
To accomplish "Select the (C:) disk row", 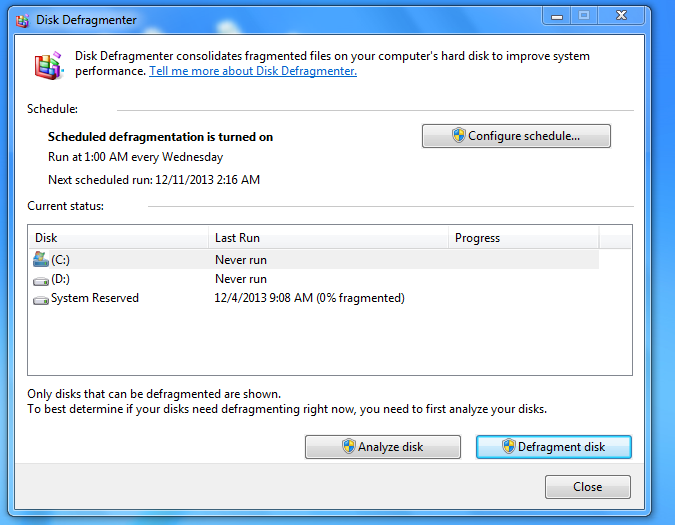I will click(x=314, y=259).
